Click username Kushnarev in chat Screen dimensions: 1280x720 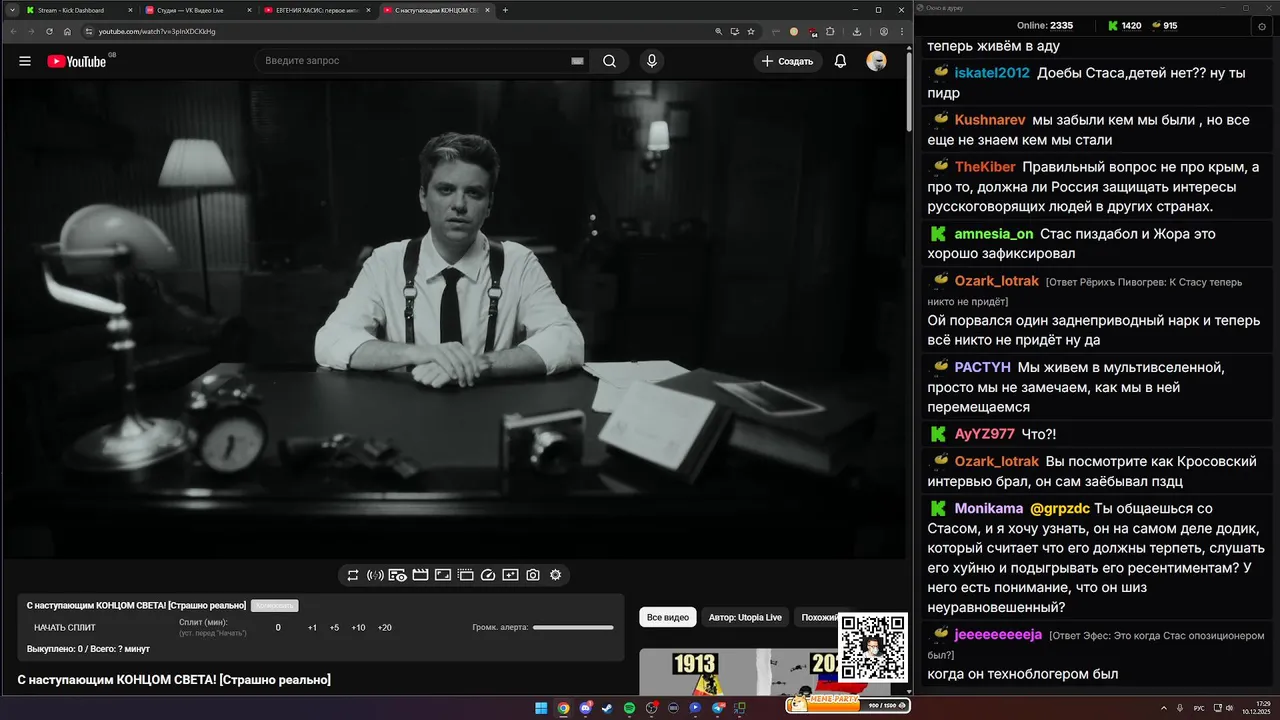point(990,120)
